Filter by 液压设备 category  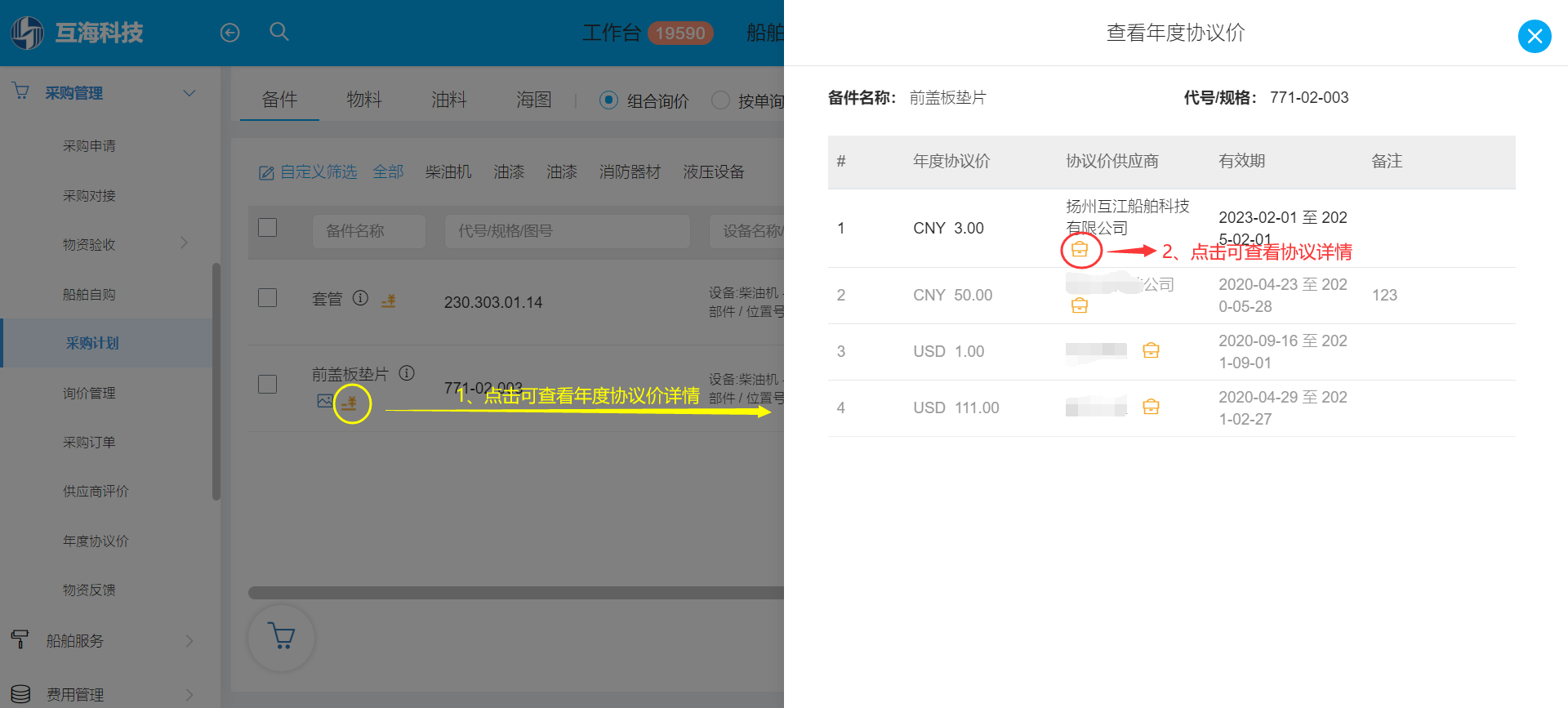[x=714, y=172]
